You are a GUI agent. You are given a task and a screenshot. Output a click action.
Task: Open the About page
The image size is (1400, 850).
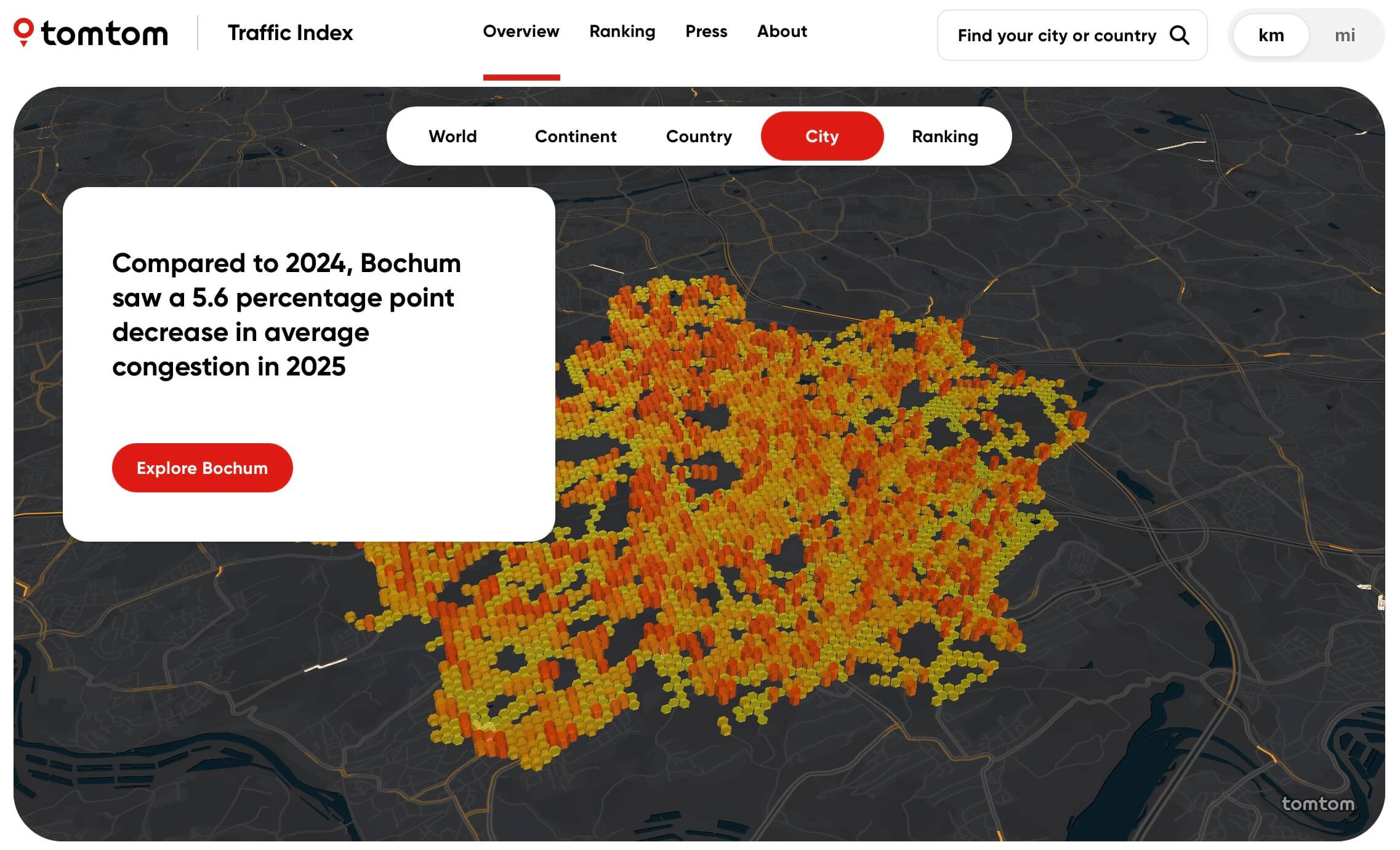coord(781,31)
